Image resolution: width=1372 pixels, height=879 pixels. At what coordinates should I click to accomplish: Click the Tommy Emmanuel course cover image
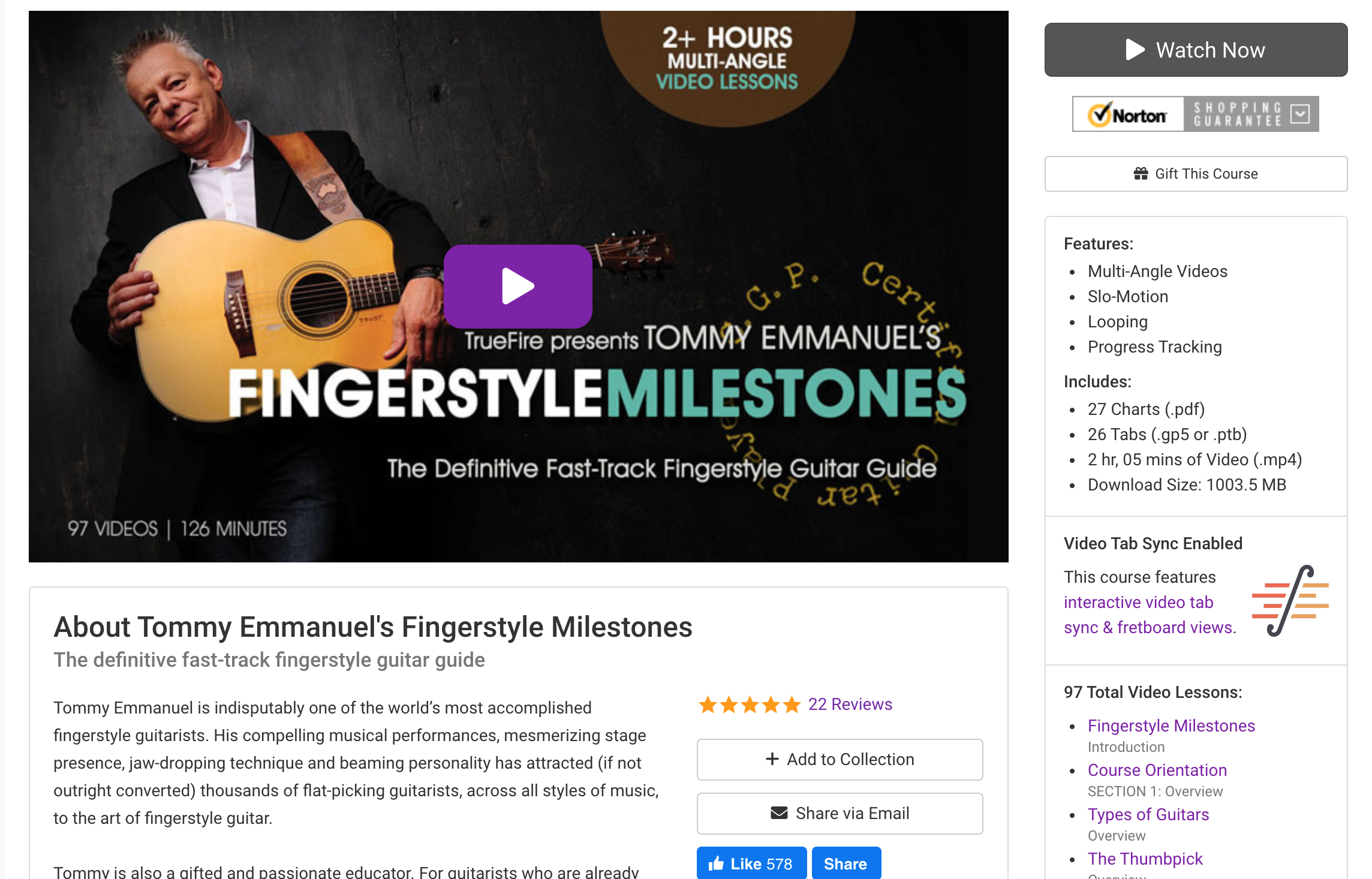pos(518,287)
